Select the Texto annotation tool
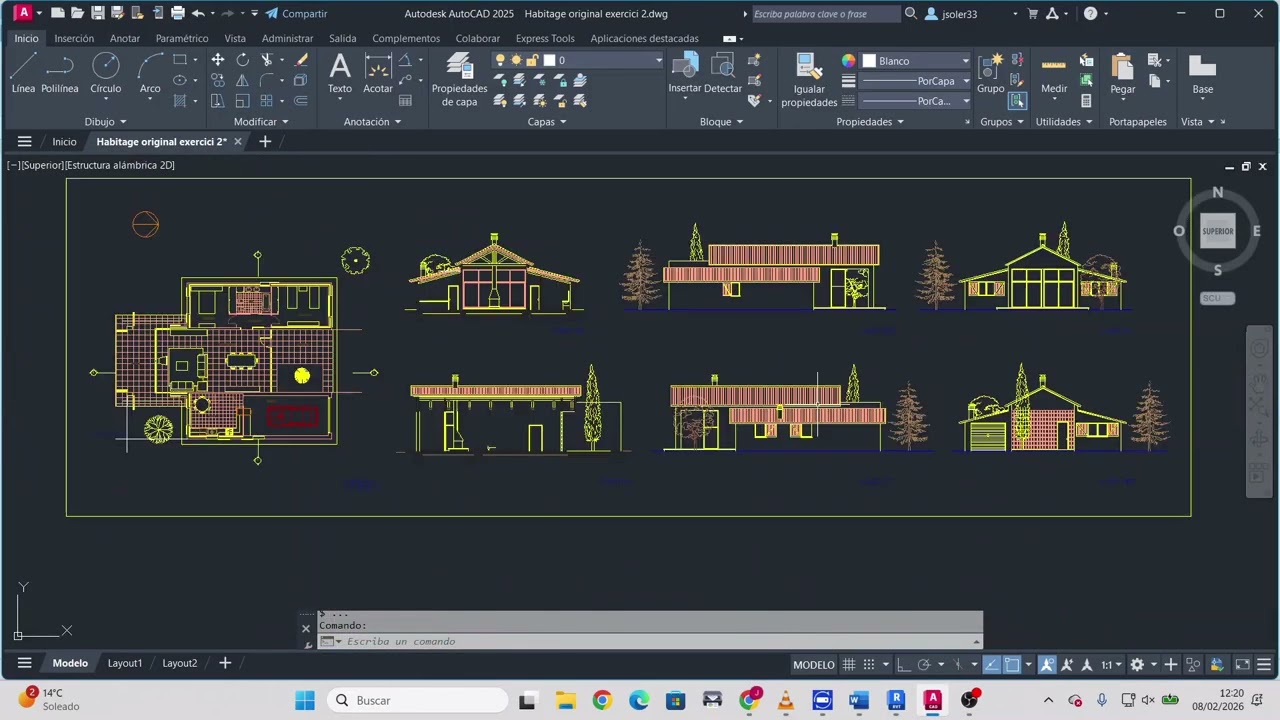 [x=340, y=74]
